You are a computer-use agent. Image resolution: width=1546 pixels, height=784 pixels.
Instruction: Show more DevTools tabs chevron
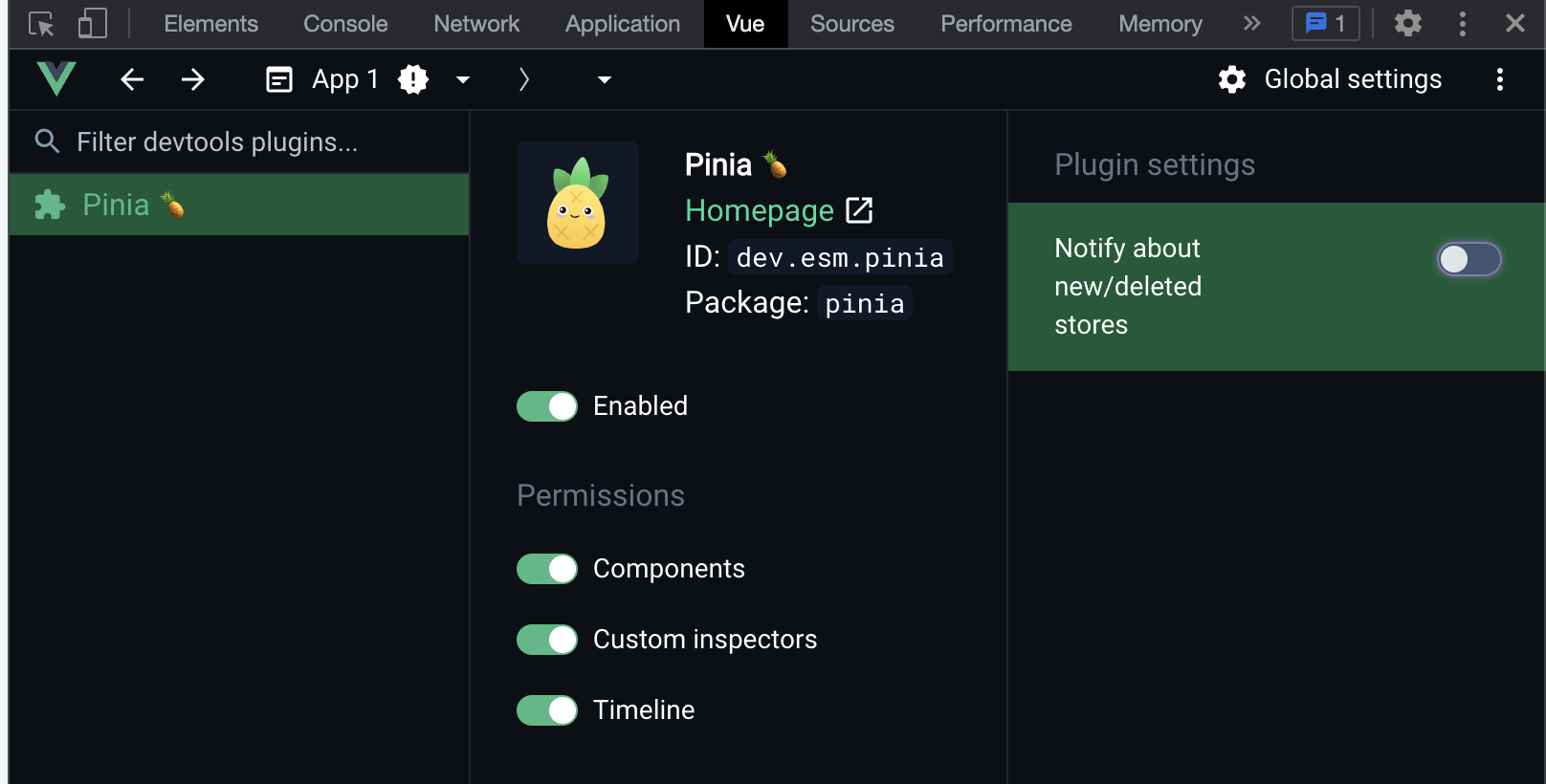[x=1251, y=23]
